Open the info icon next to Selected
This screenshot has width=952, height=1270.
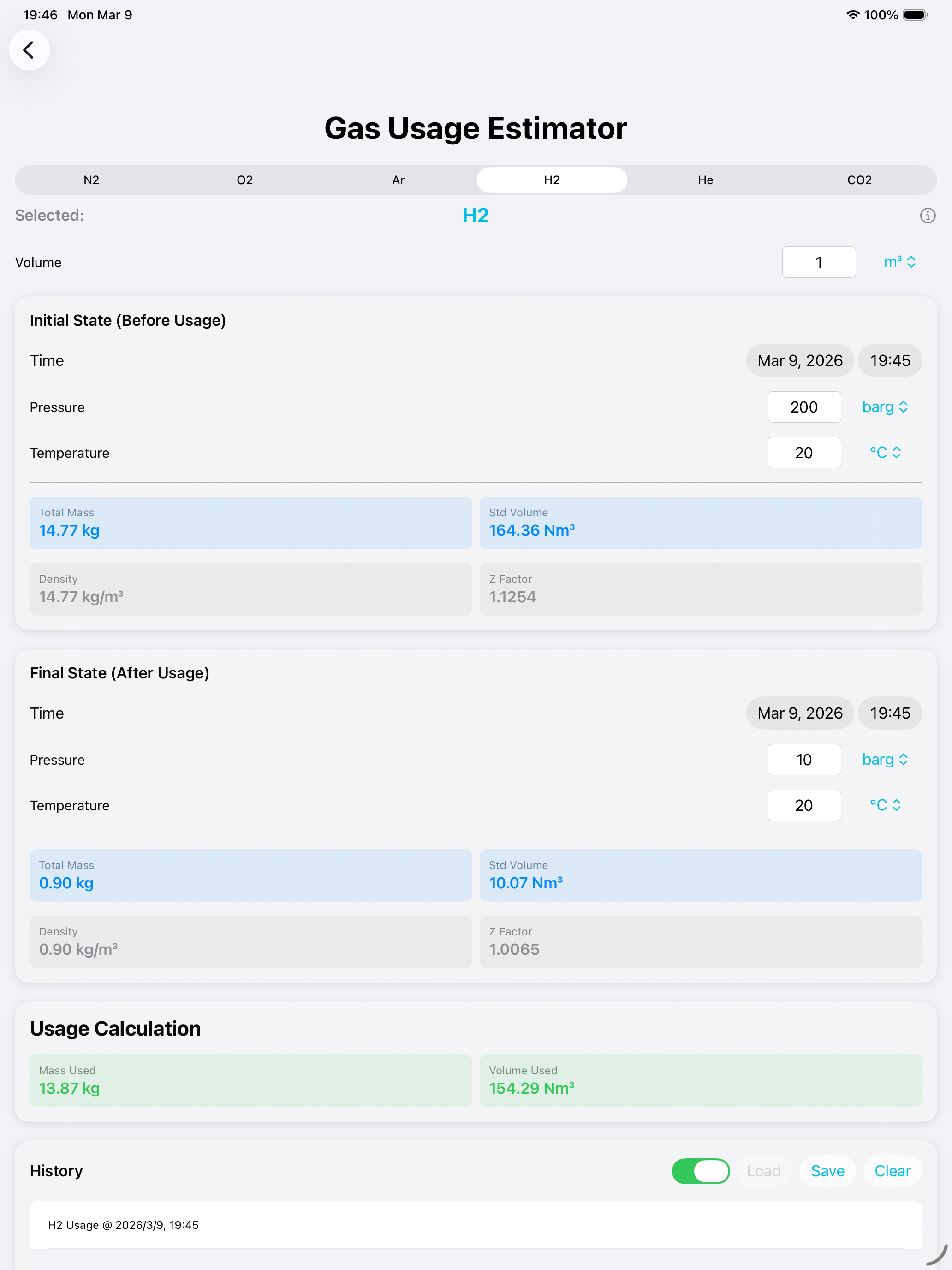click(928, 216)
